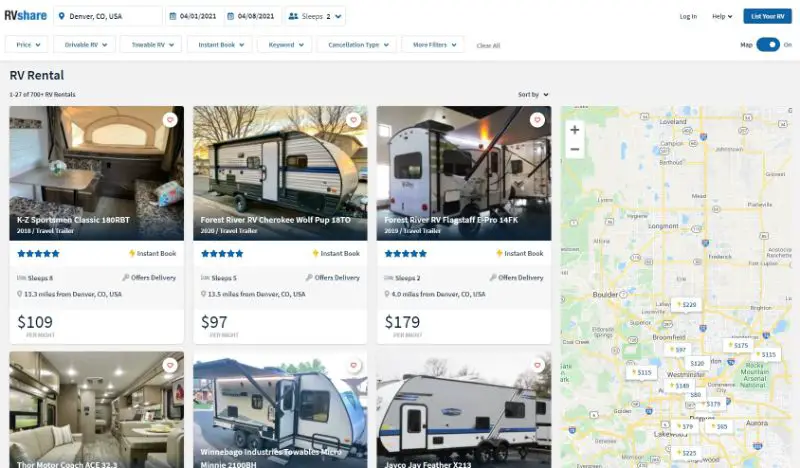
Task: Click the $97 per night price on the Wolf Pup card
Action: point(214,322)
